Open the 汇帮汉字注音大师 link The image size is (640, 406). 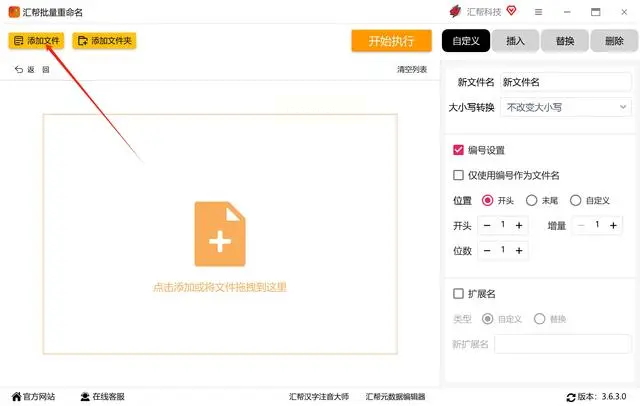319,396
